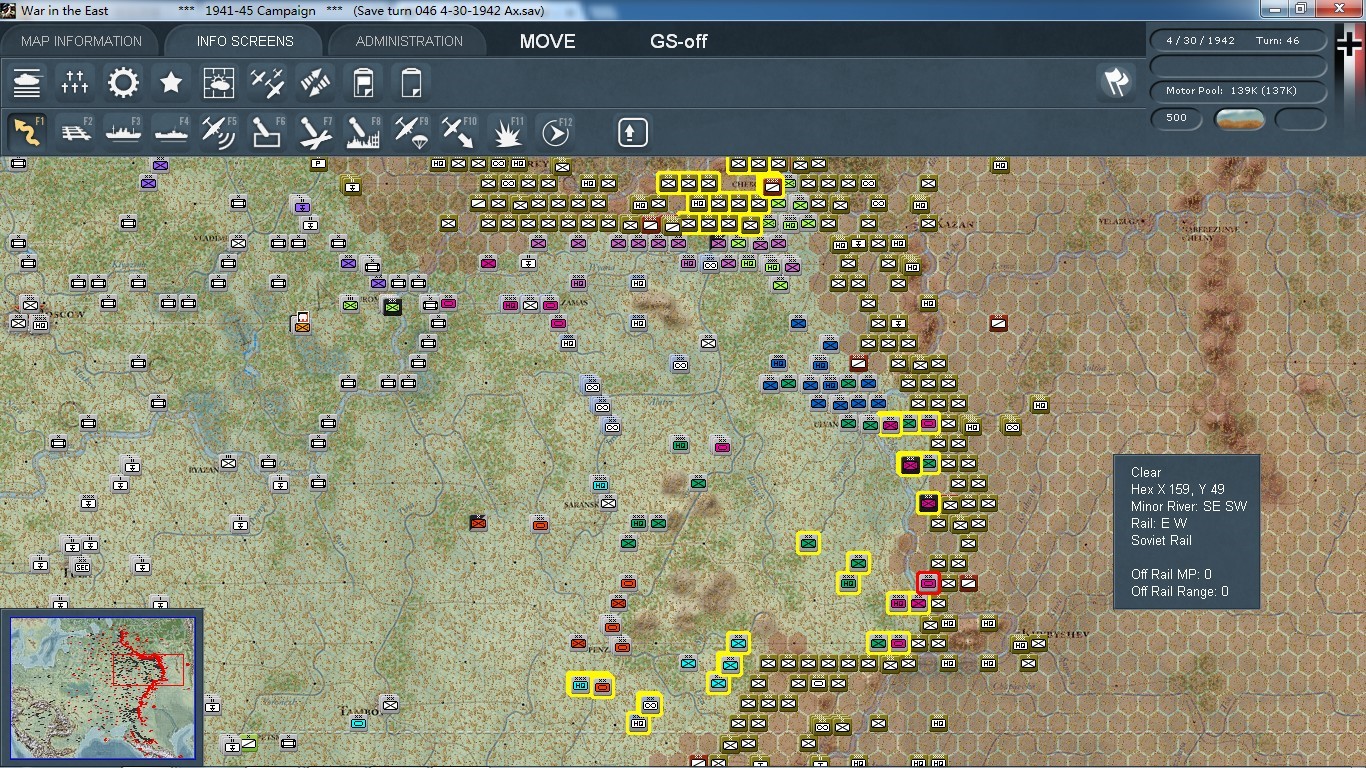The width and height of the screenshot is (1366, 768).
Task: Select the F8 bomb city icon
Action: point(363,132)
